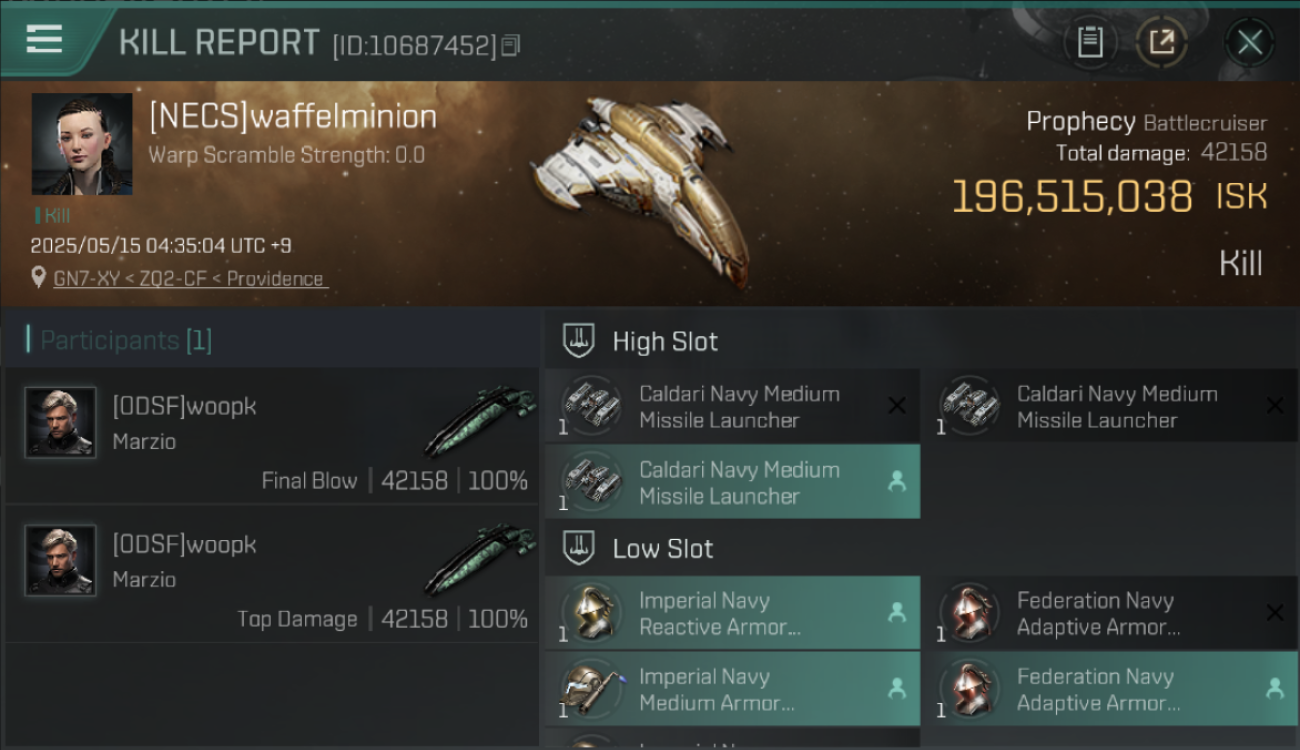Select the Top Damage participant woopk
Viewport: 1300px width, 750px height.
(x=272, y=574)
